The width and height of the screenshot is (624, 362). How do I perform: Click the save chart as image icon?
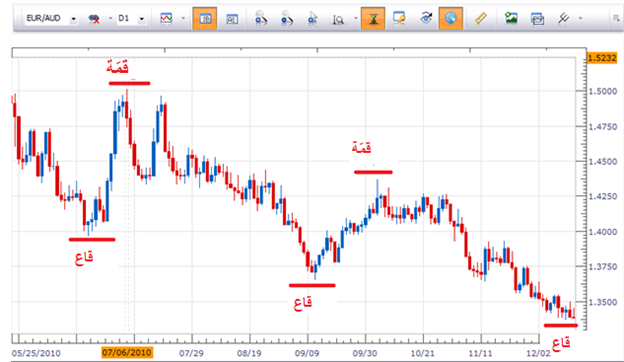(511, 18)
